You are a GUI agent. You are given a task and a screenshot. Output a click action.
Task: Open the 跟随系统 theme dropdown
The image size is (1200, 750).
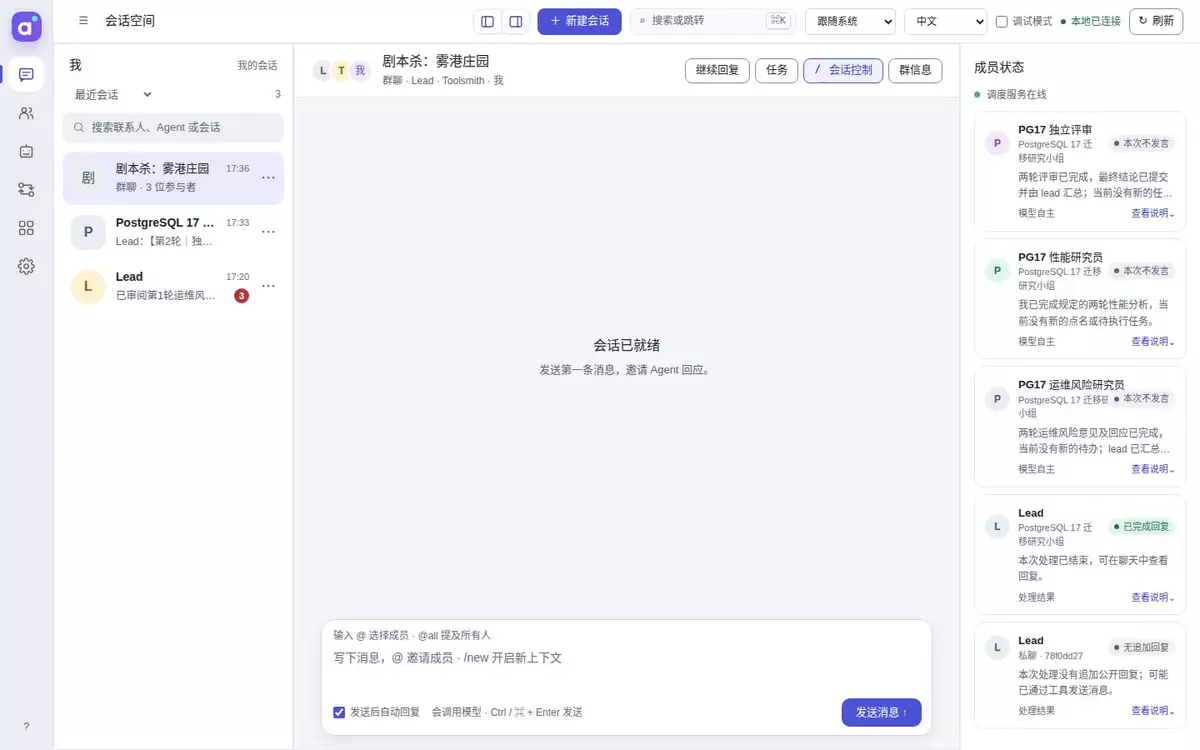pos(850,21)
